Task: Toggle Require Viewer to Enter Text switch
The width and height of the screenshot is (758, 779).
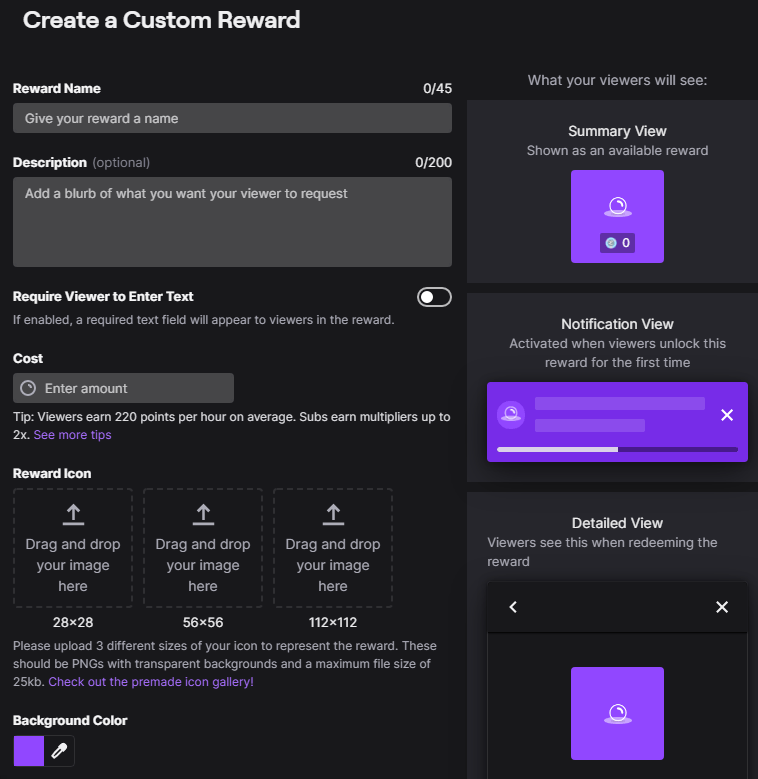Action: [x=434, y=297]
